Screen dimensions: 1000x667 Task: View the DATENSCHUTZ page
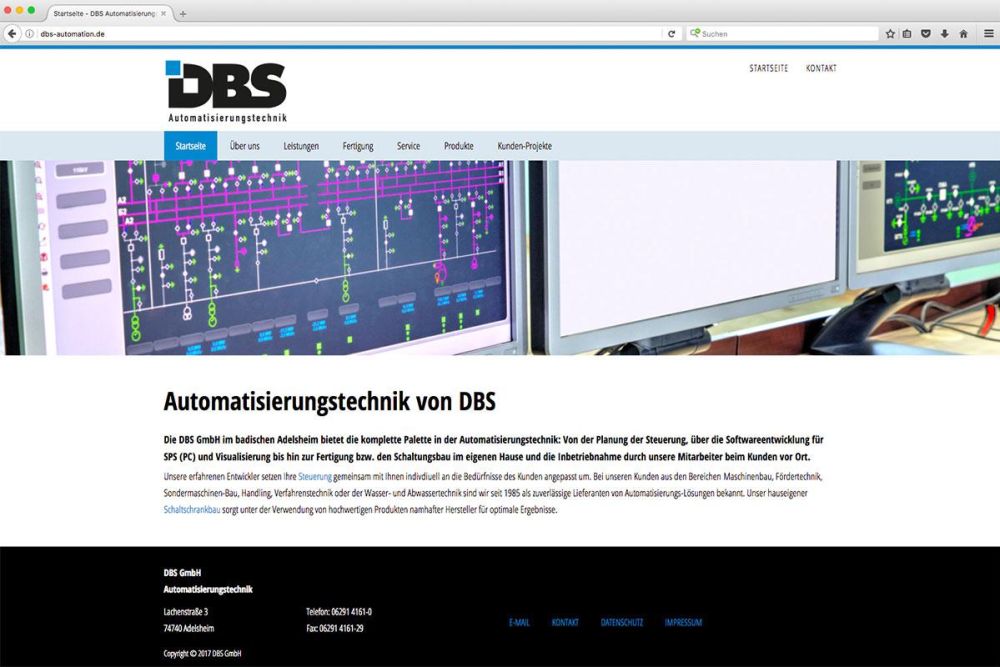pos(621,622)
